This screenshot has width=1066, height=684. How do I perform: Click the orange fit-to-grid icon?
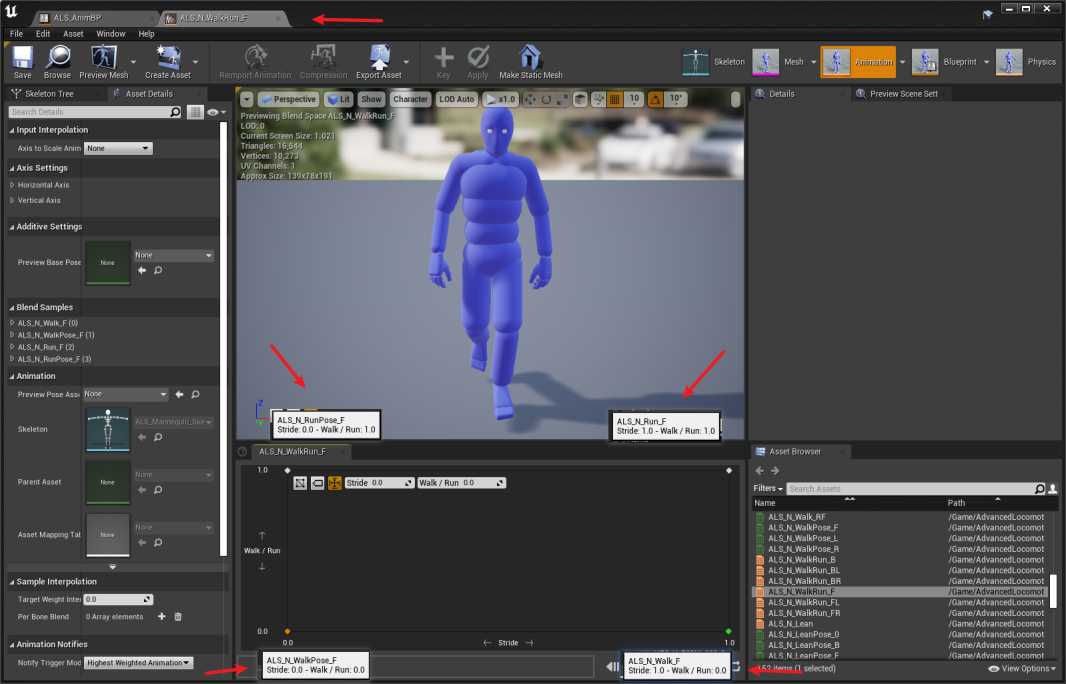334,483
